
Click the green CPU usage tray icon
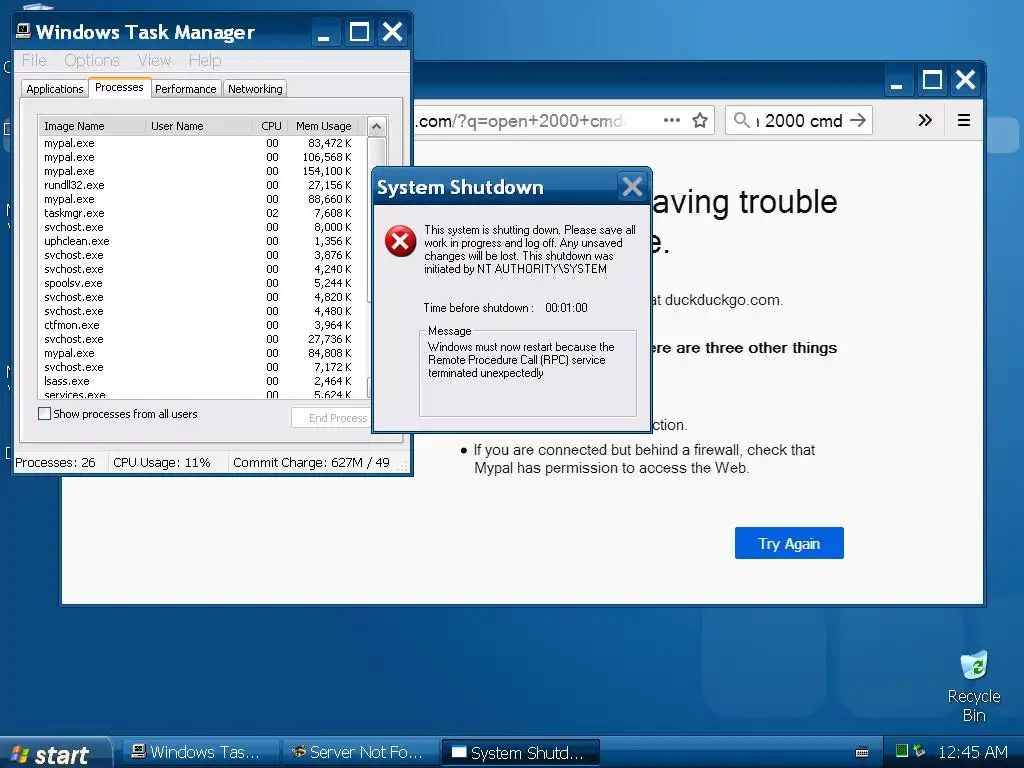click(x=902, y=751)
